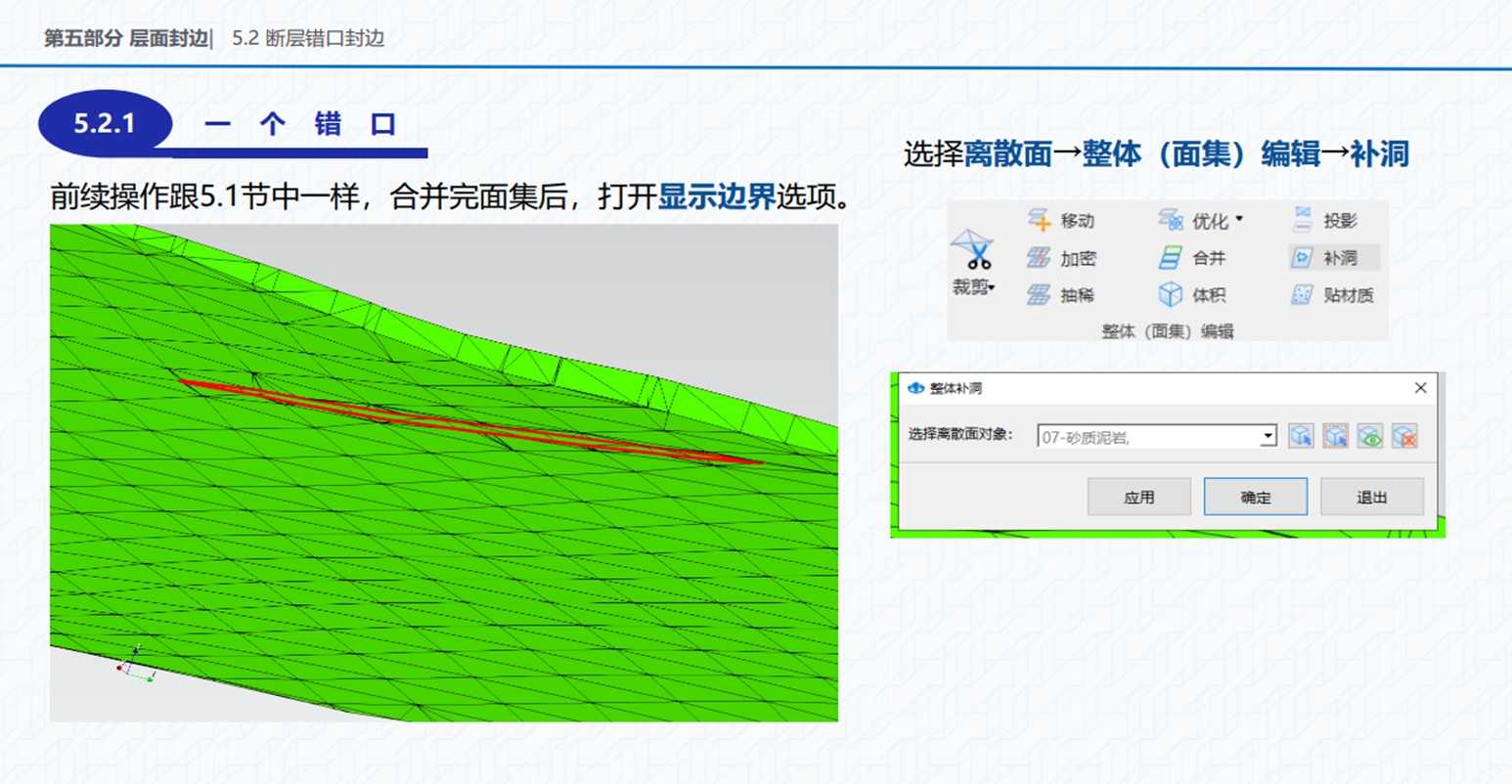Expand the 优化 (Optimize) dropdown arrow
This screenshot has height=784, width=1512.
tap(1239, 220)
